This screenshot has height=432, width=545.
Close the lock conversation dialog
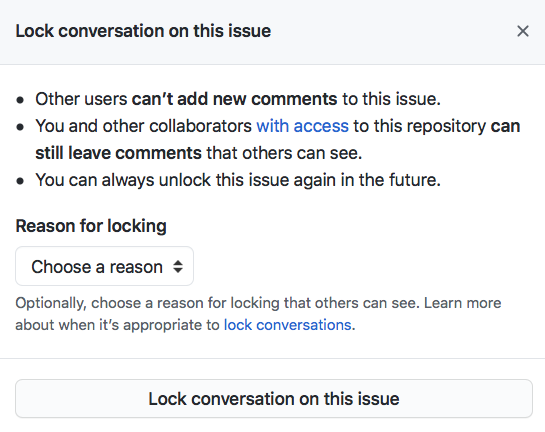[x=523, y=31]
